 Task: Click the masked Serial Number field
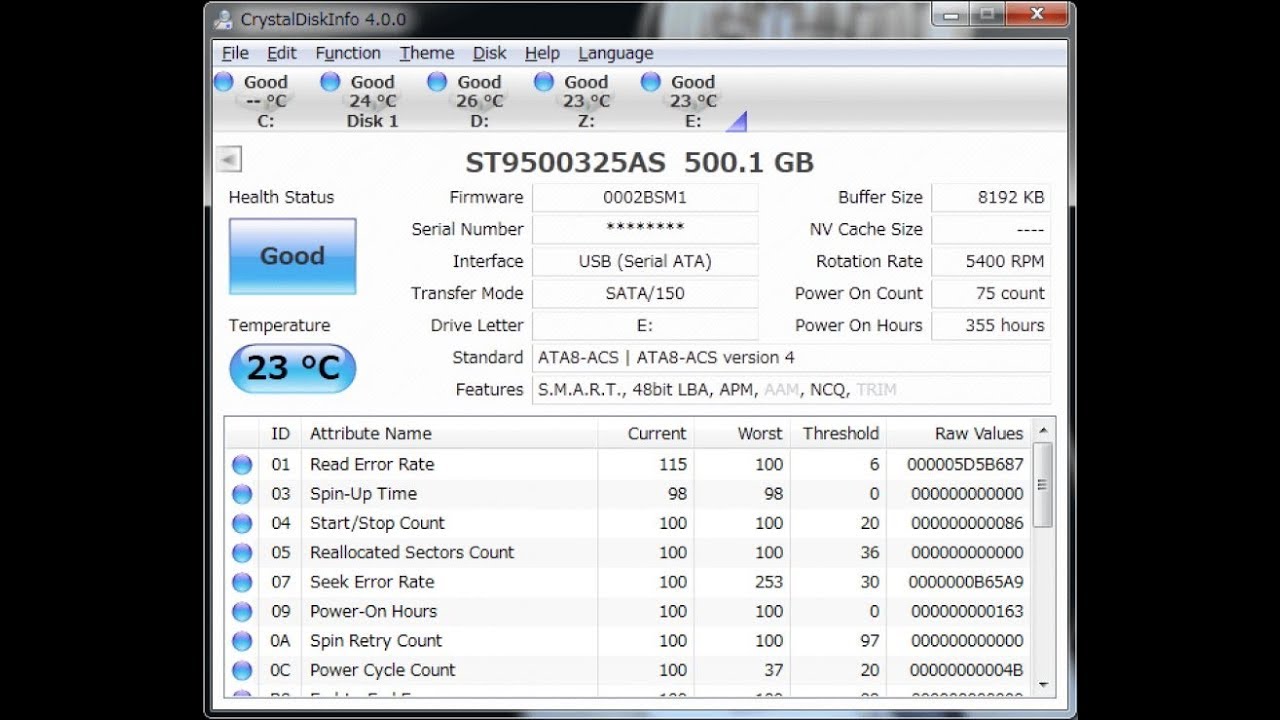[x=645, y=229]
